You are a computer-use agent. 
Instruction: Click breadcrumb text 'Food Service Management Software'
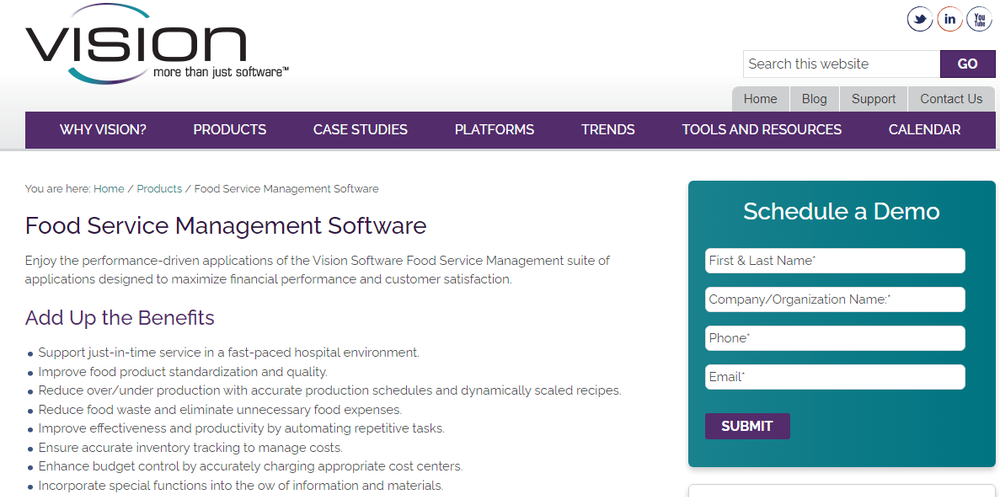286,189
